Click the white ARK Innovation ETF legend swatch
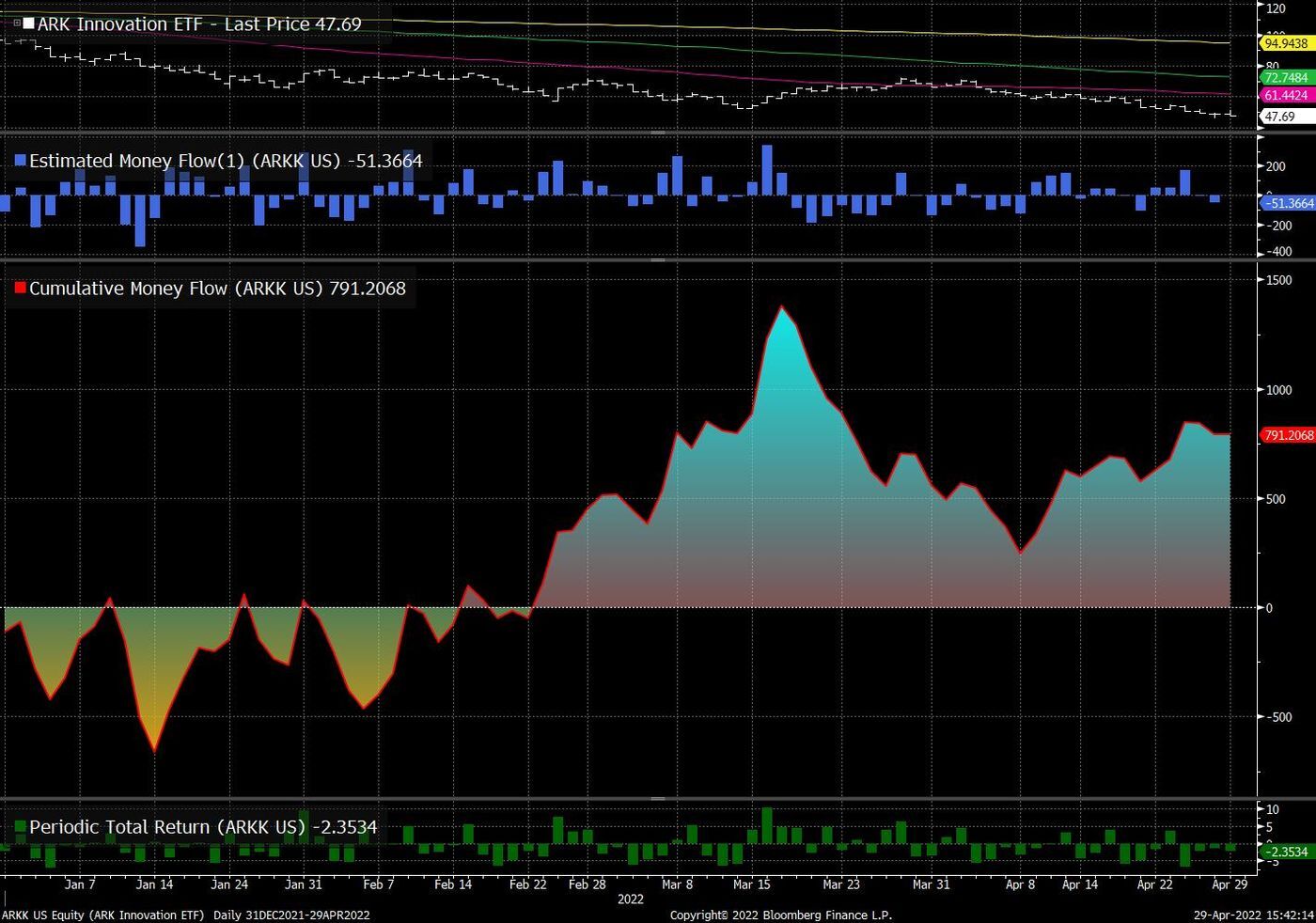This screenshot has height=923, width=1316. (x=29, y=23)
